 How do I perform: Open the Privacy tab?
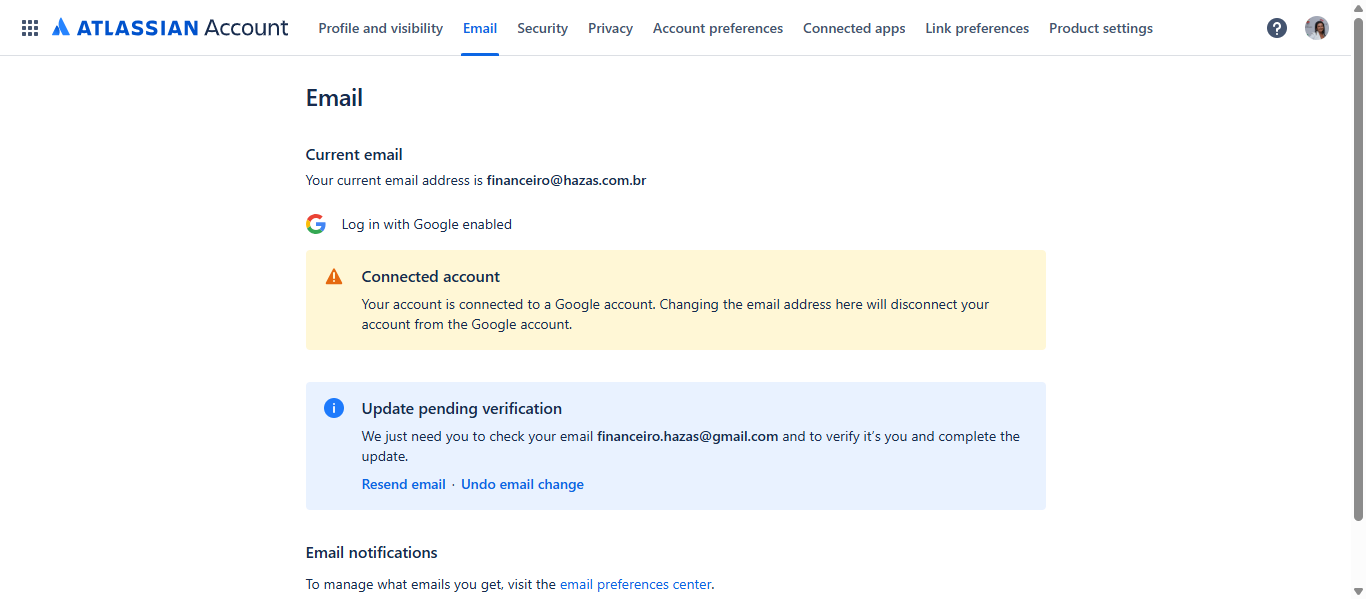(x=611, y=28)
